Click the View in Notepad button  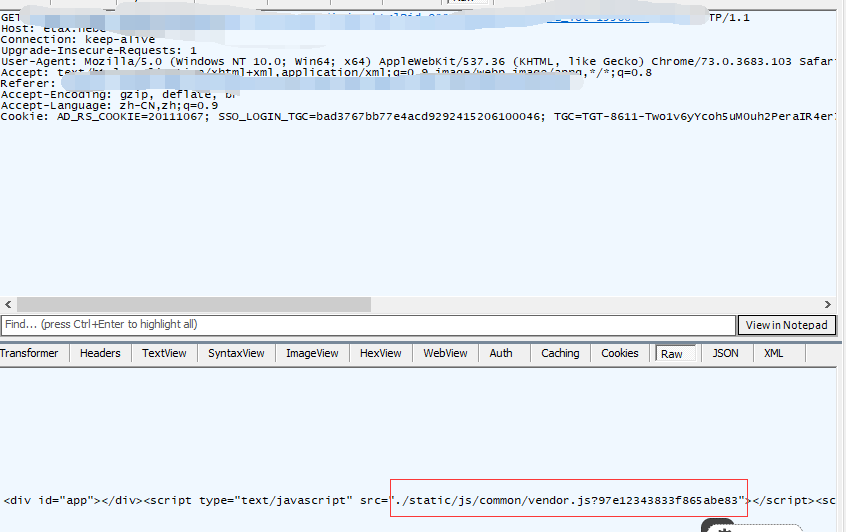787,325
